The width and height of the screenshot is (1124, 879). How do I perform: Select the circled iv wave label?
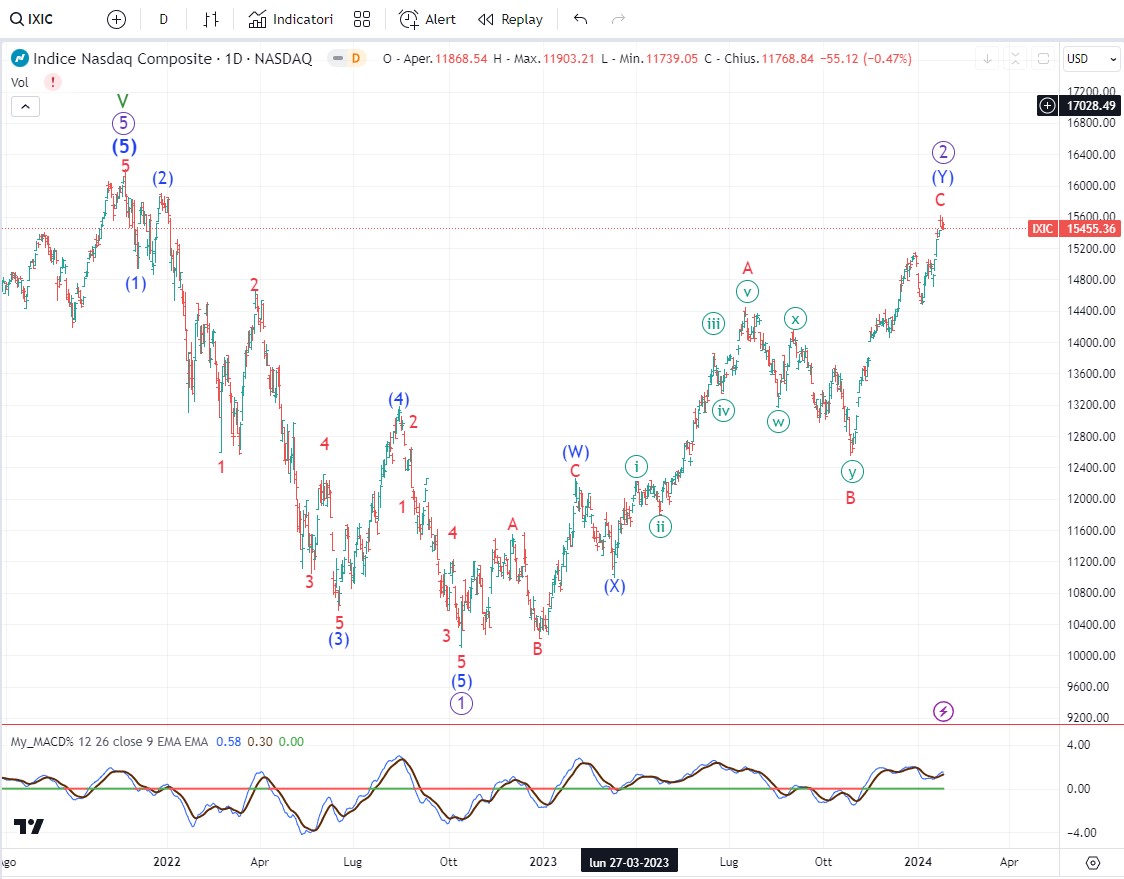coord(723,411)
